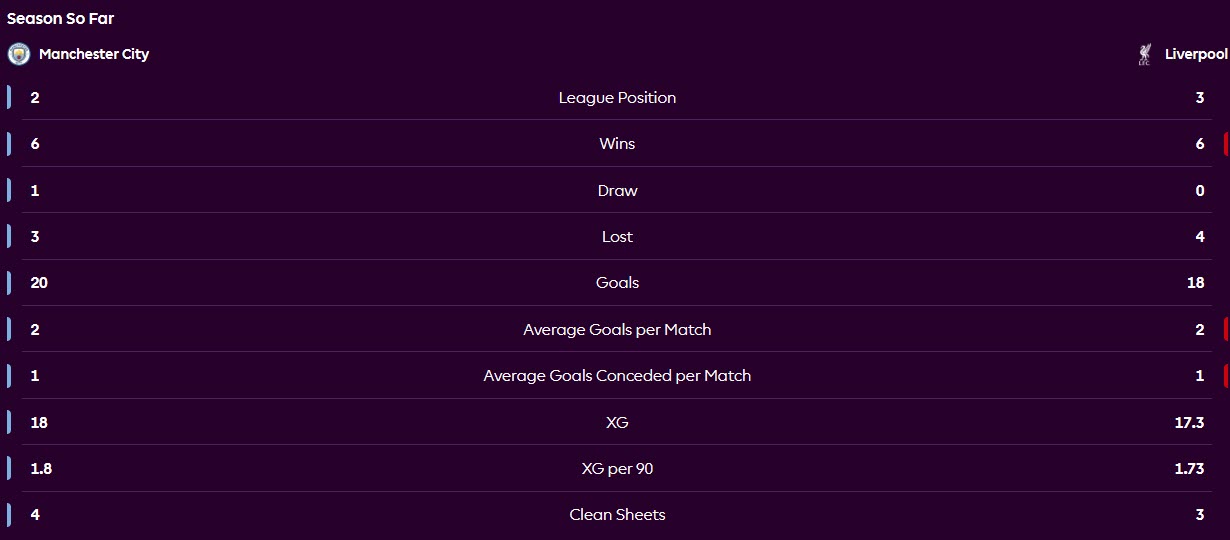The width and height of the screenshot is (1230, 540).
Task: Select the XG stat label
Action: (x=617, y=422)
